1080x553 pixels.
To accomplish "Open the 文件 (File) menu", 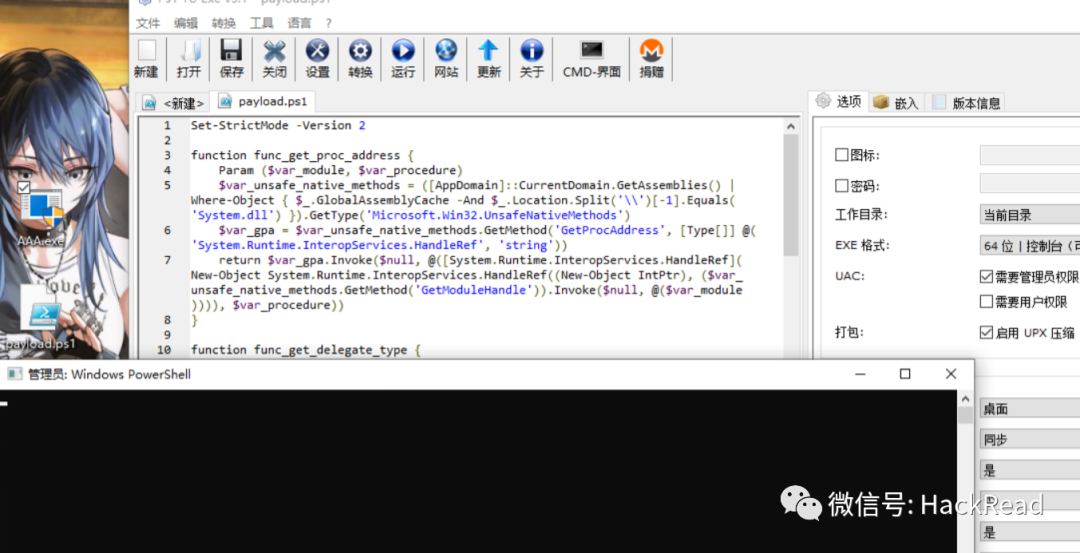I will [x=147, y=23].
